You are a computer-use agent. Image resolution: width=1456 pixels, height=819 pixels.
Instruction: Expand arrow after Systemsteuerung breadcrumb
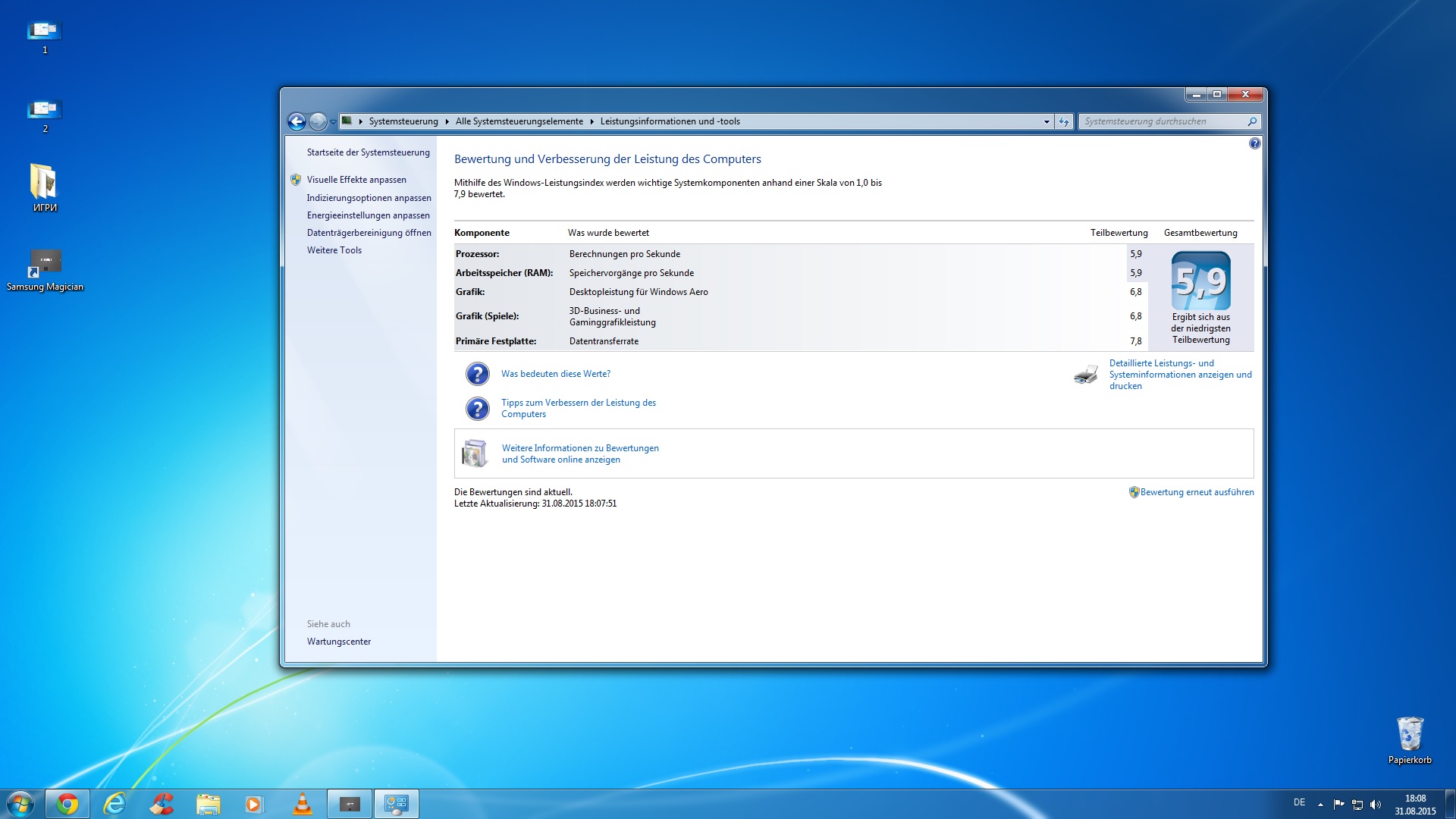pos(447,121)
